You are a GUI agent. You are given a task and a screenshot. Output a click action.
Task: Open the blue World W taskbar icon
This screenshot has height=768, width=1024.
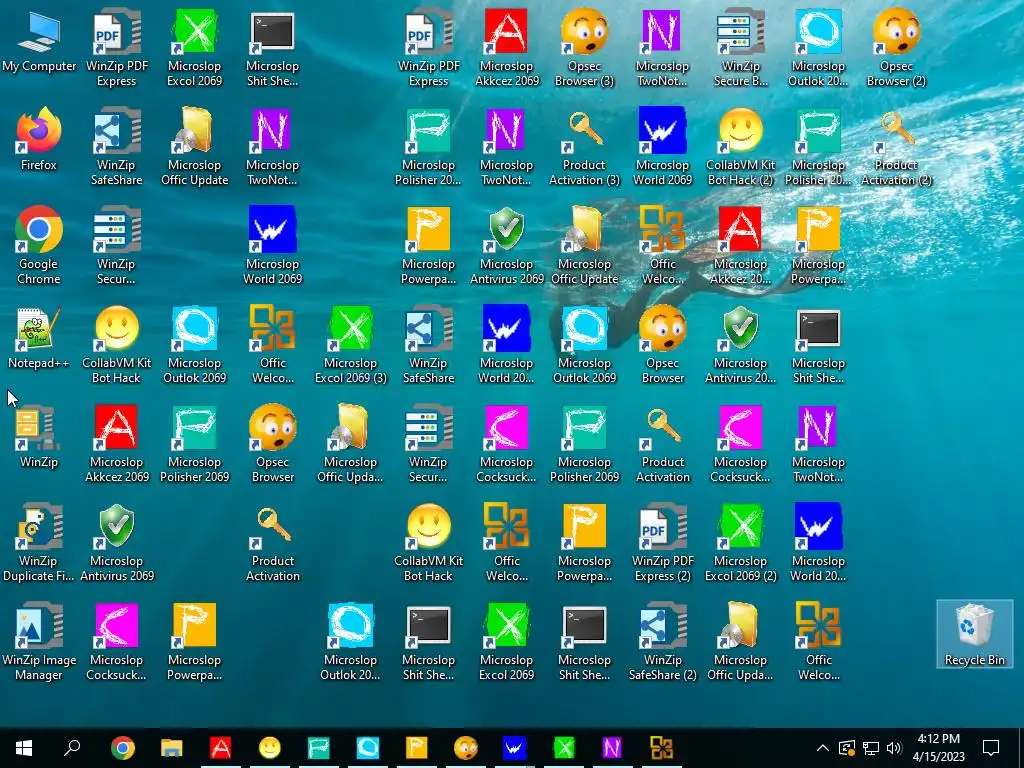514,748
